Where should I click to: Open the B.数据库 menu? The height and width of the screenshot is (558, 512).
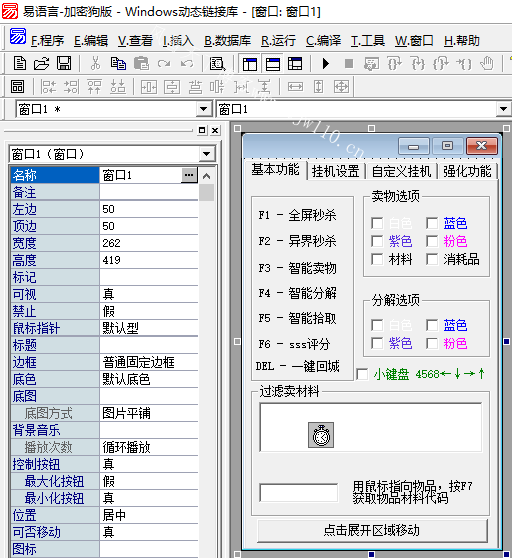pos(227,41)
